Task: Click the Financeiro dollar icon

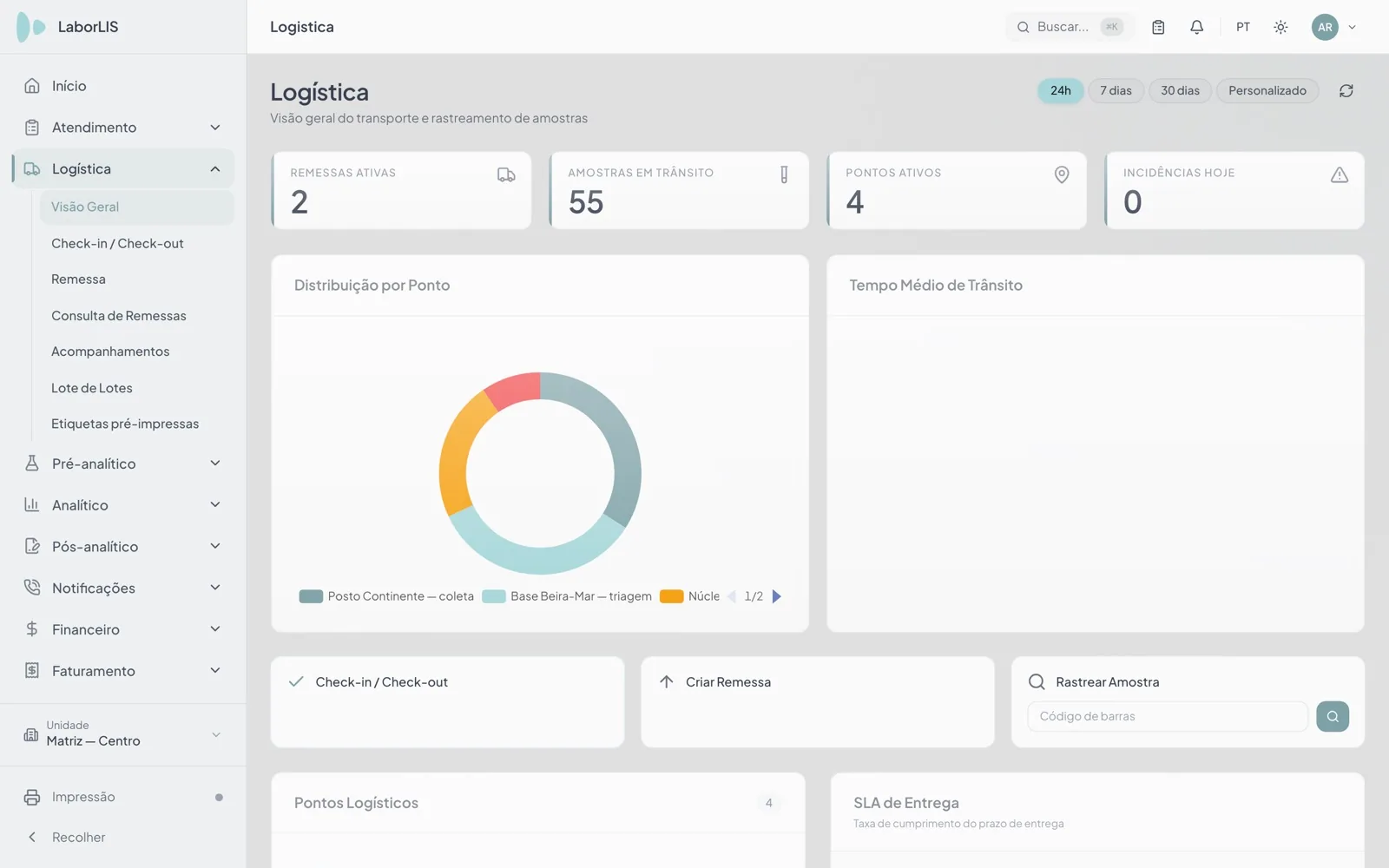Action: tap(32, 629)
